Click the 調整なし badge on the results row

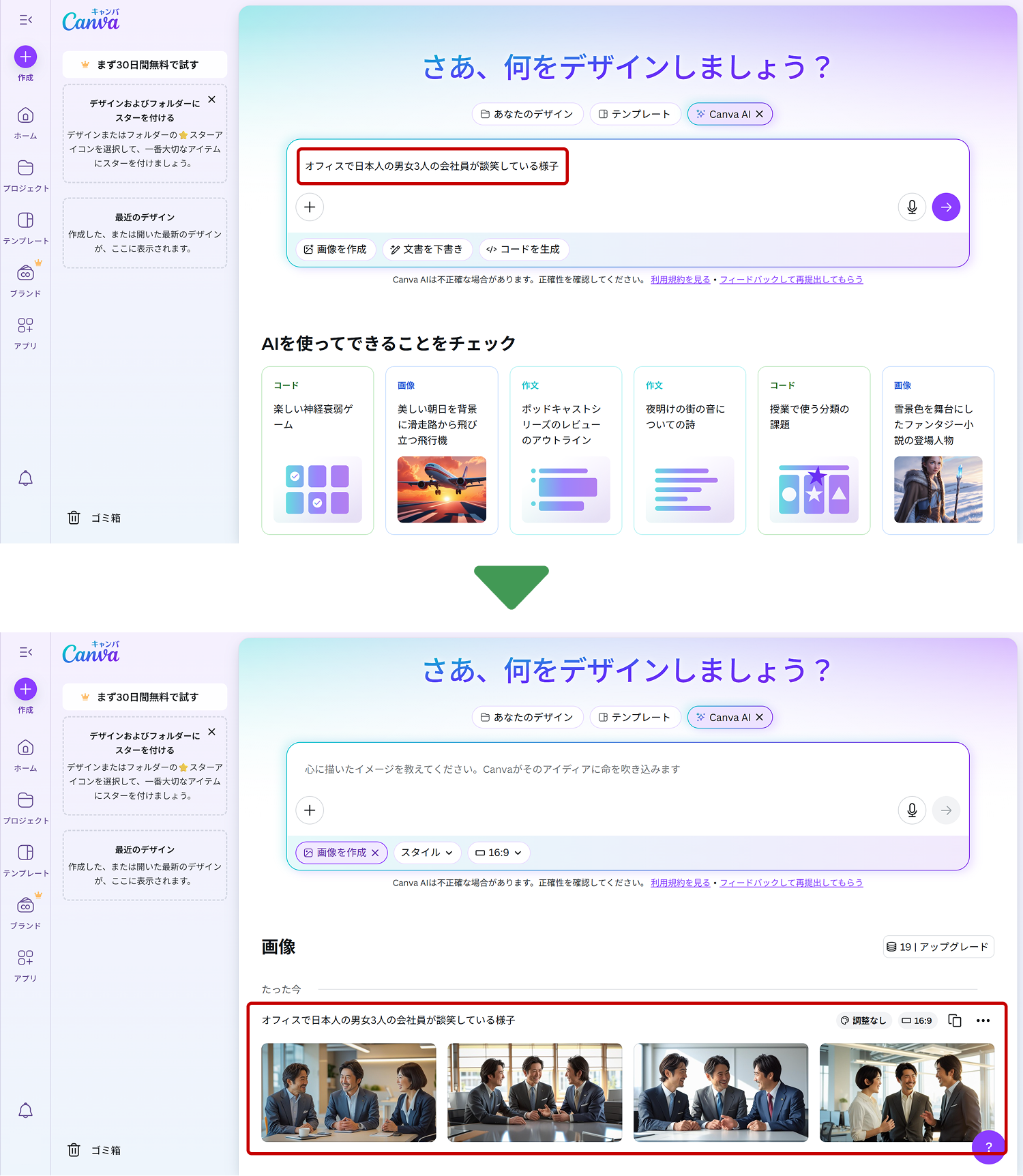(863, 1020)
